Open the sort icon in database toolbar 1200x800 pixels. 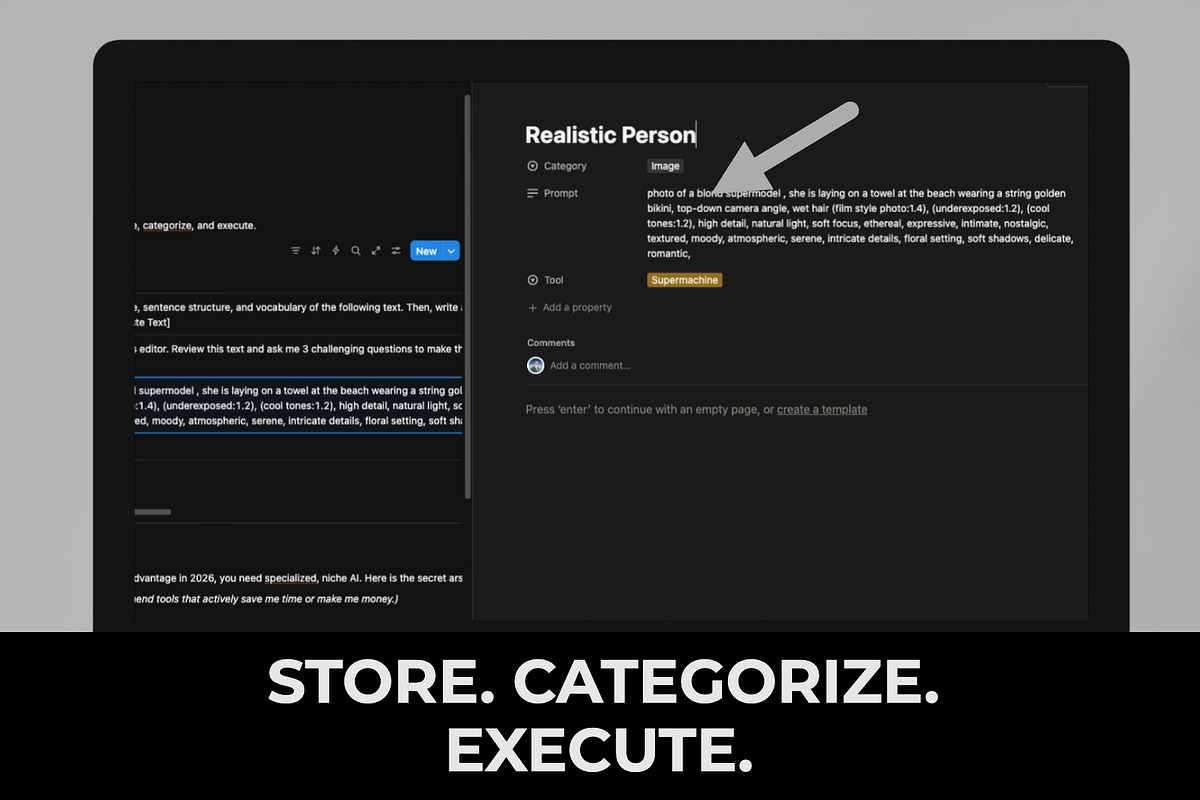pyautogui.click(x=316, y=251)
